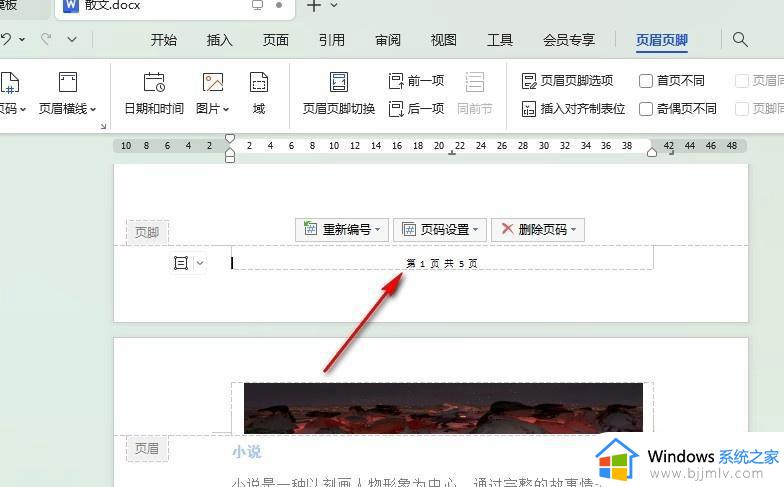Image resolution: width=784 pixels, height=487 pixels.
Task: Open the 页码 page number dropdown
Action: 12,94
